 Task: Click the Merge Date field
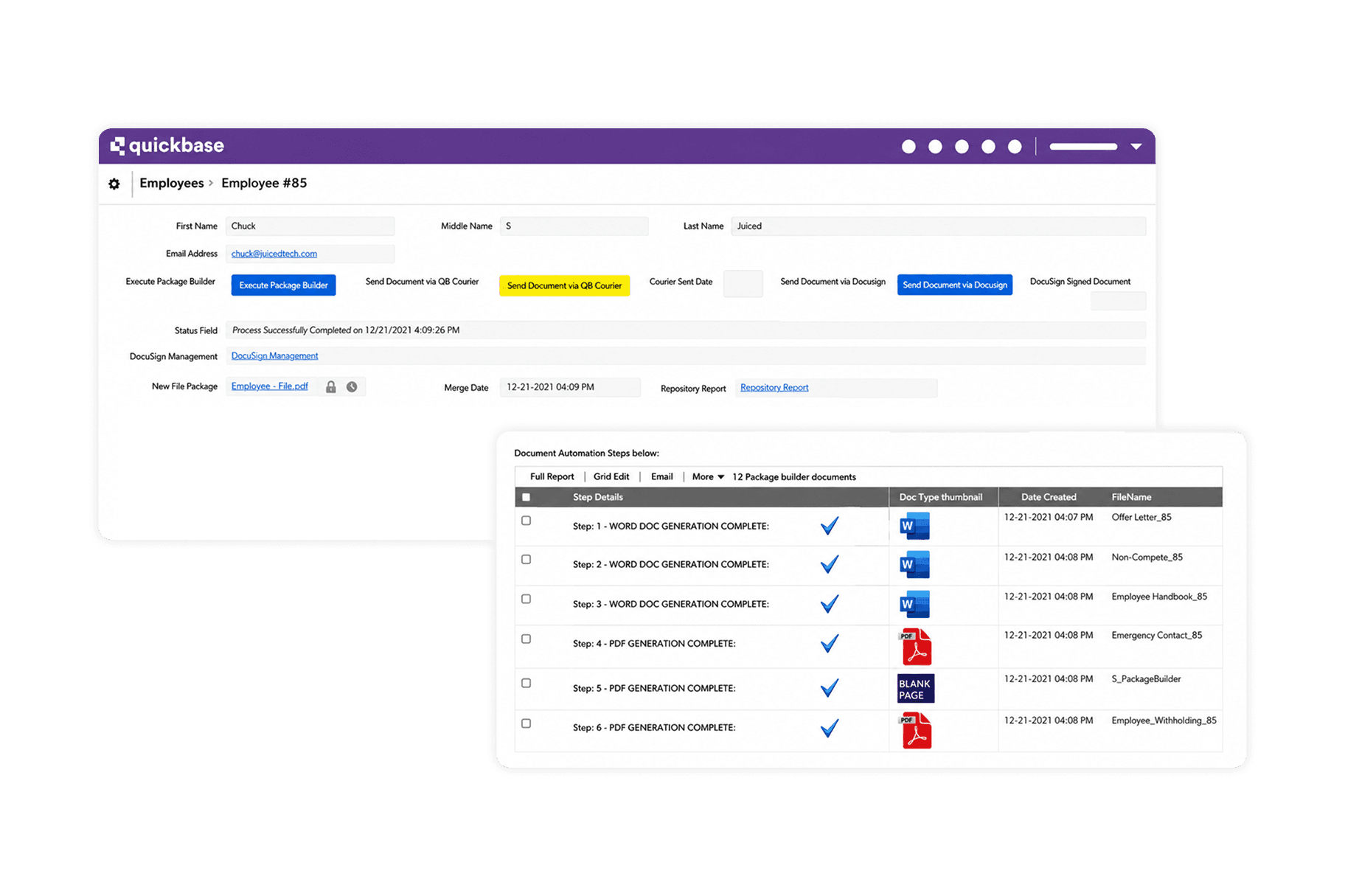pyautogui.click(x=570, y=387)
